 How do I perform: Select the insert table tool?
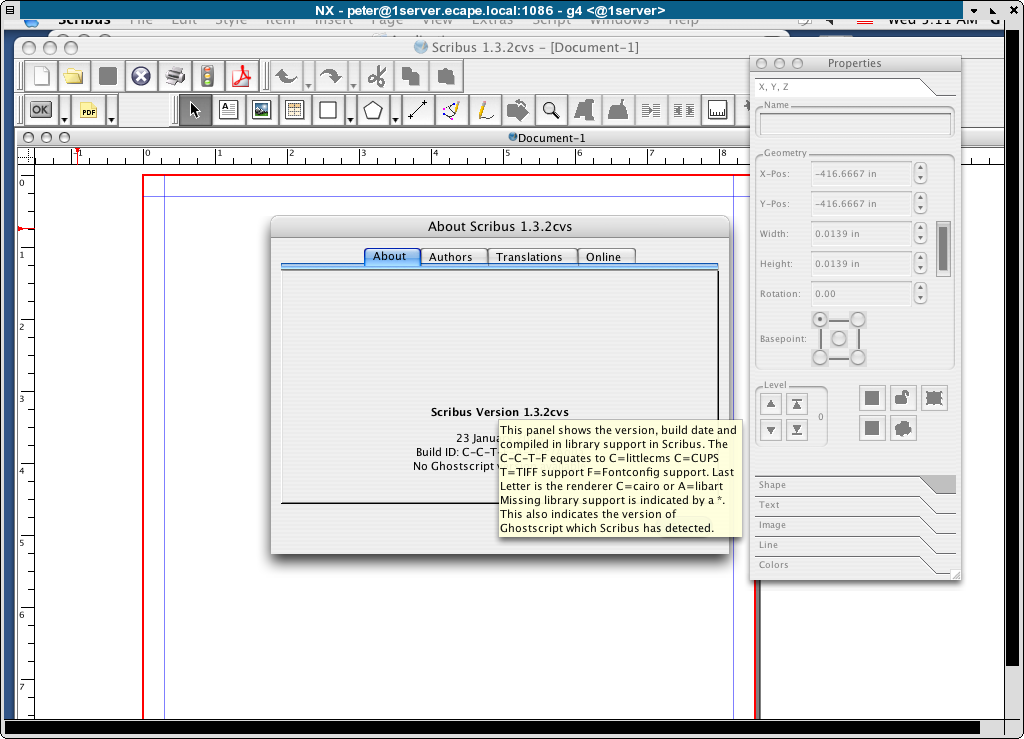tap(294, 110)
